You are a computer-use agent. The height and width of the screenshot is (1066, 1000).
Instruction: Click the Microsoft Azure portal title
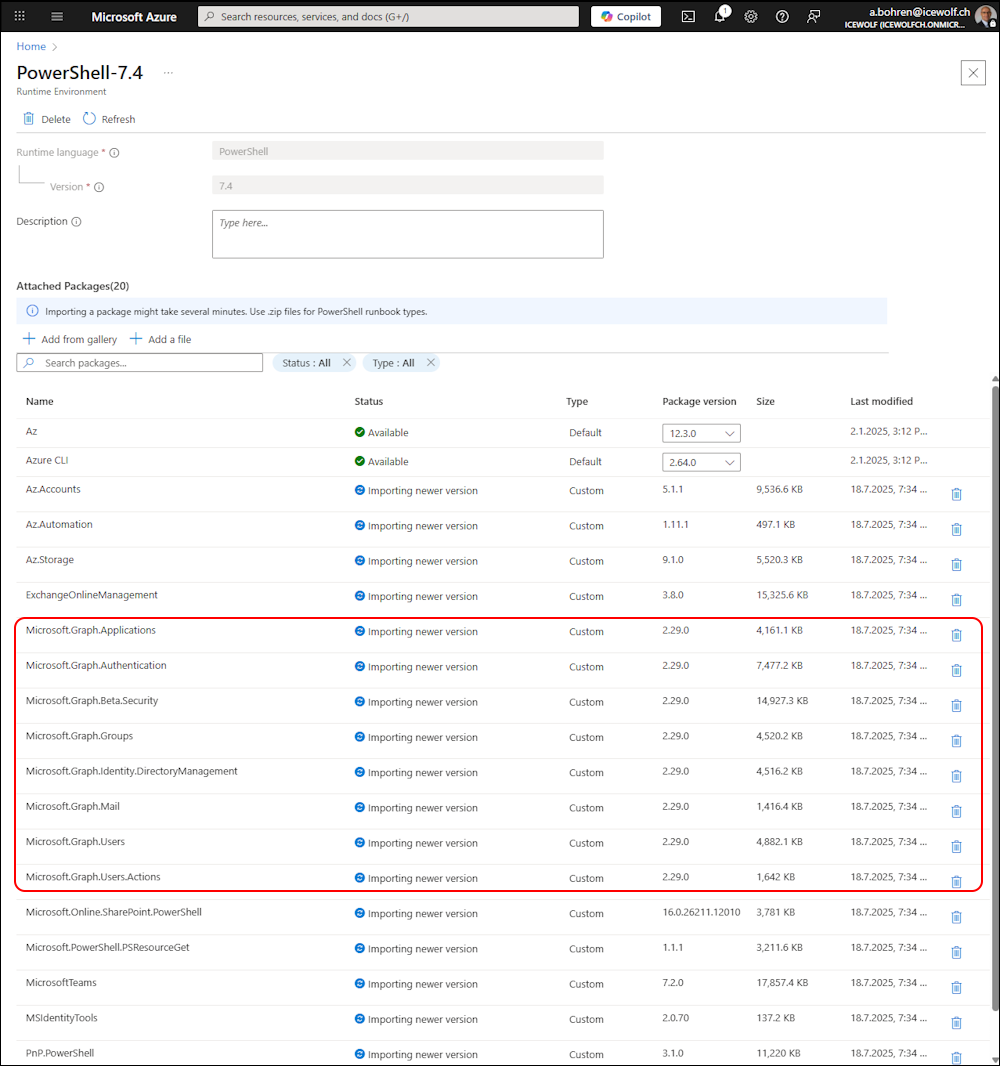pos(134,17)
